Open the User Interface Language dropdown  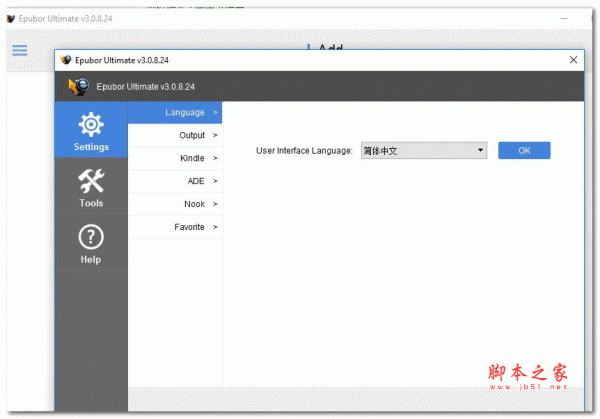pyautogui.click(x=424, y=150)
